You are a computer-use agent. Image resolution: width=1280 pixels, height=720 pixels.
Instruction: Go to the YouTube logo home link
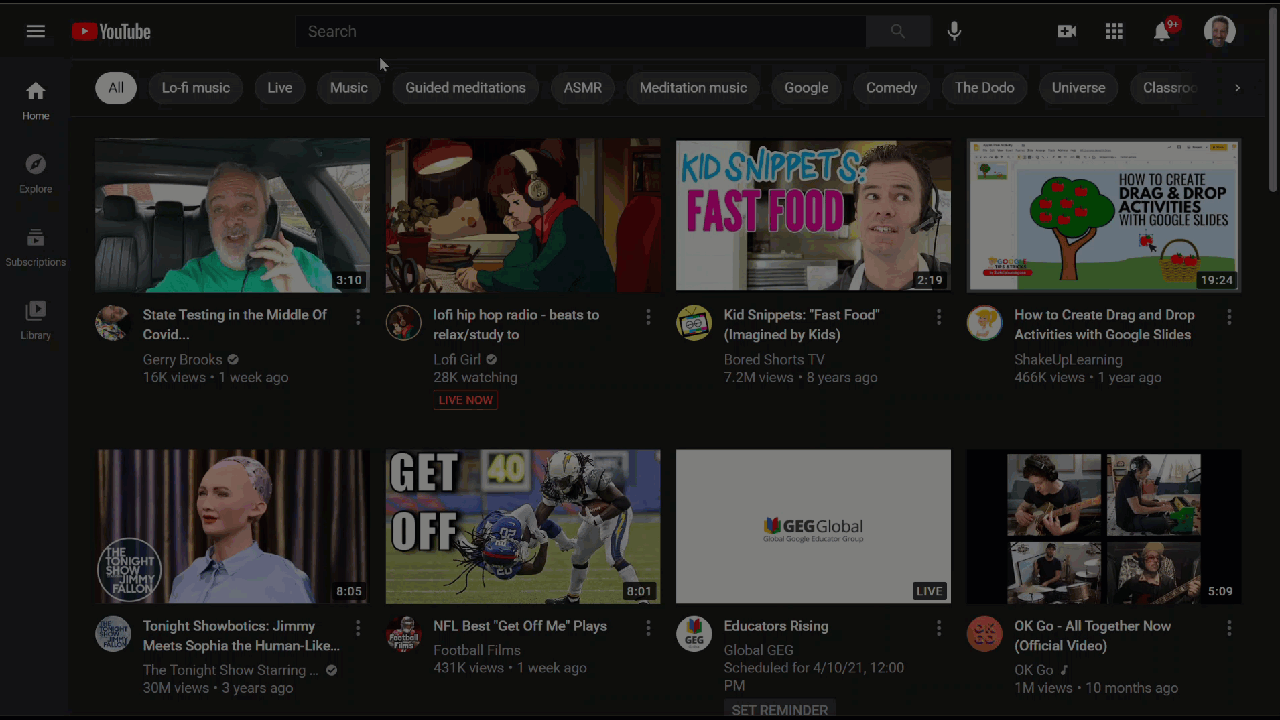pos(111,32)
